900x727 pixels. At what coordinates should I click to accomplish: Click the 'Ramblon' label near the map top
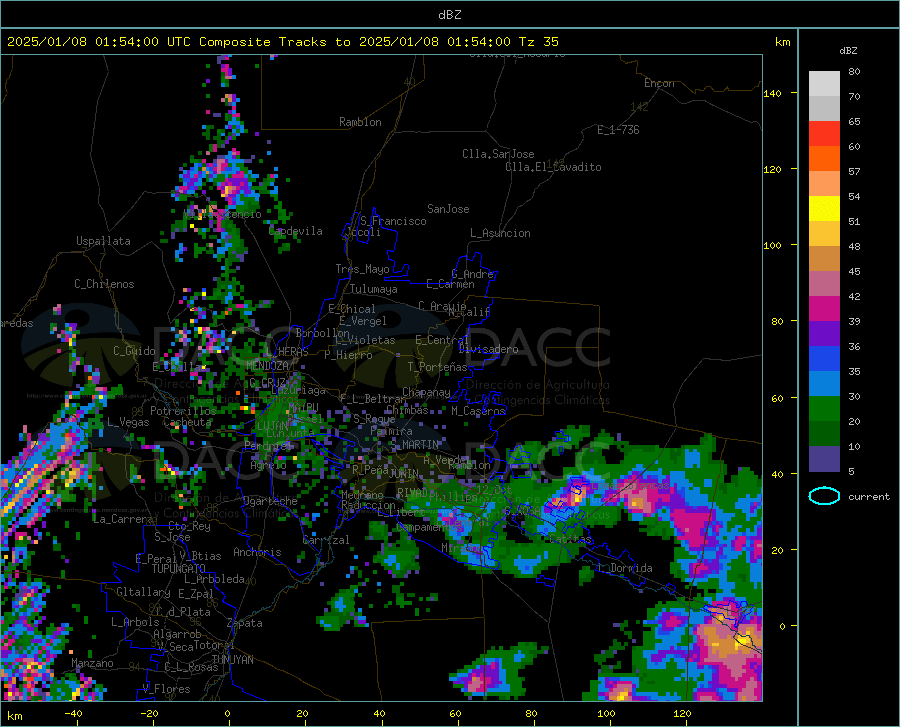(x=360, y=122)
